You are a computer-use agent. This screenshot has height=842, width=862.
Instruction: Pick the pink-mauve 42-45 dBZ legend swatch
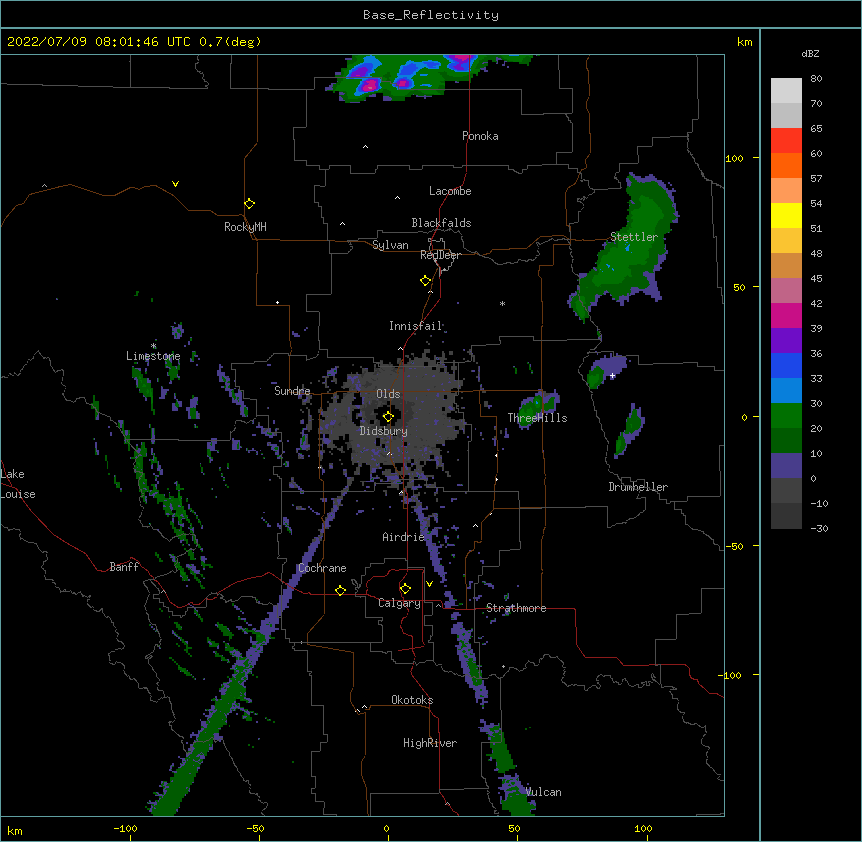786,291
